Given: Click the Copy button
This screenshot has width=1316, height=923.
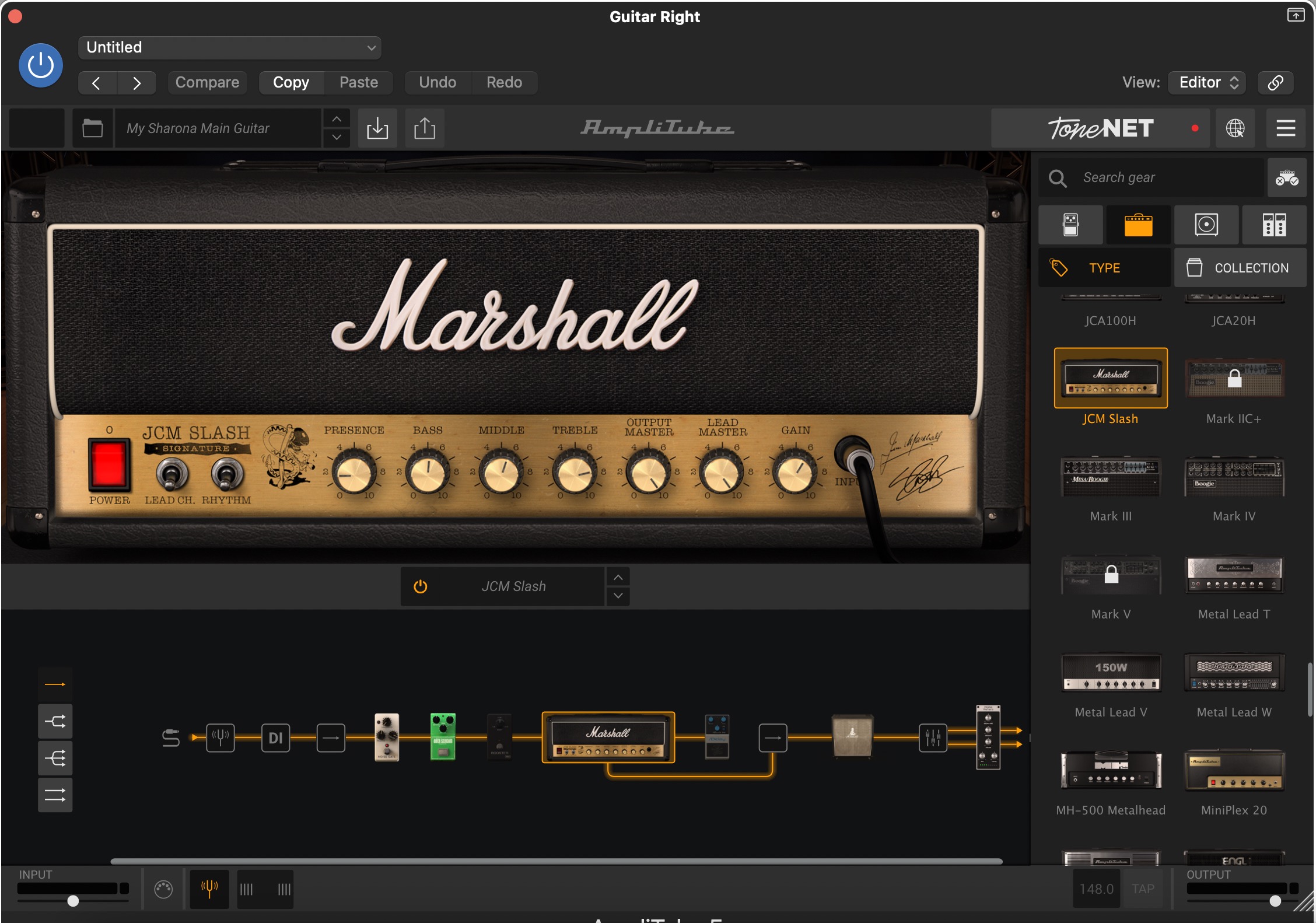Looking at the screenshot, I should click(x=291, y=83).
